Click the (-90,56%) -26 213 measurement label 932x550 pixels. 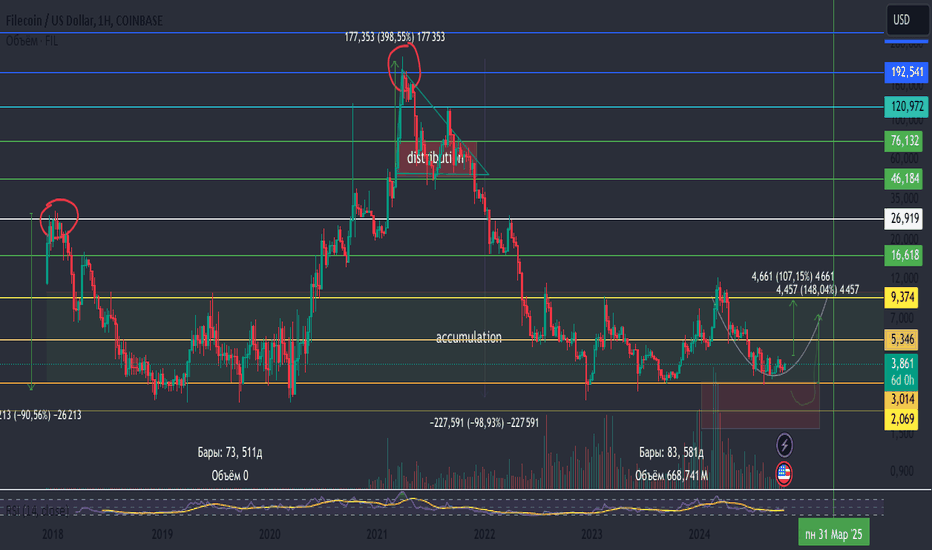pos(40,416)
